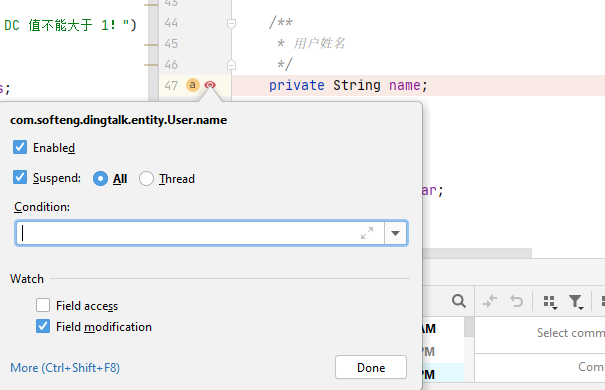This screenshot has height=390, width=605.
Task: Open the filter funnel icon in the bottom toolbar
Action: [x=576, y=302]
